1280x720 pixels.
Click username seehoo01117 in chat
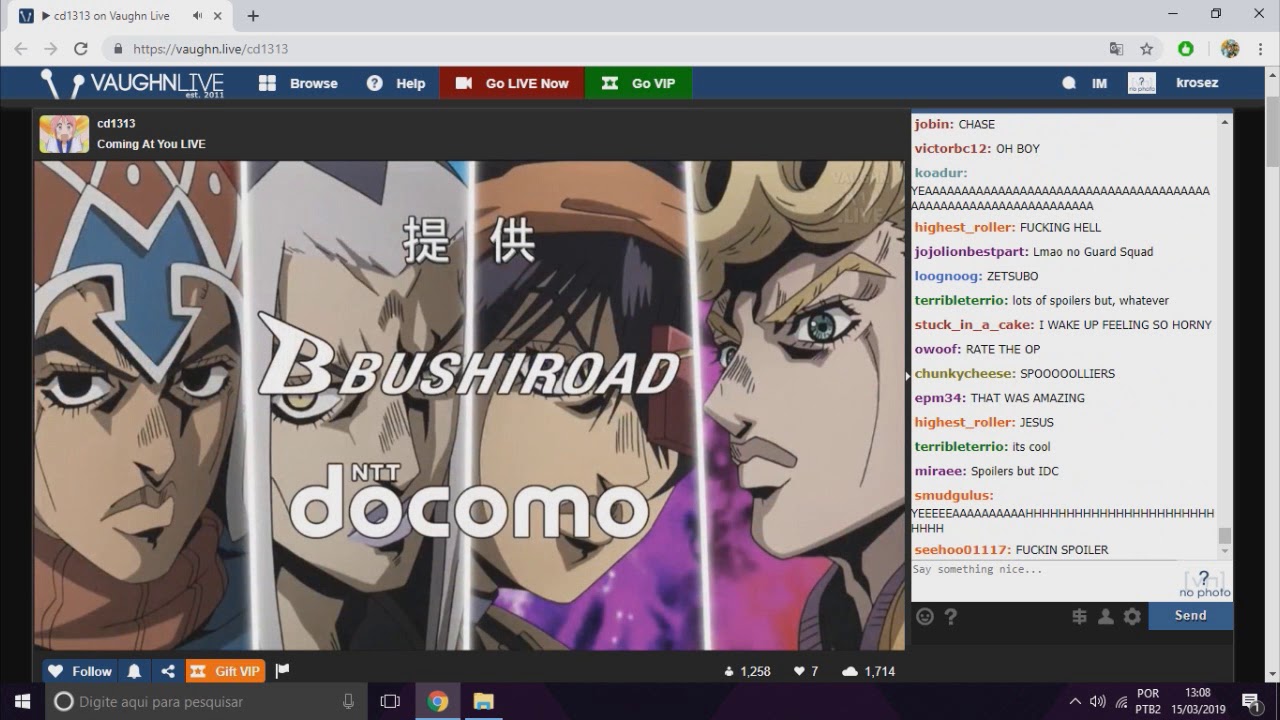(x=962, y=550)
